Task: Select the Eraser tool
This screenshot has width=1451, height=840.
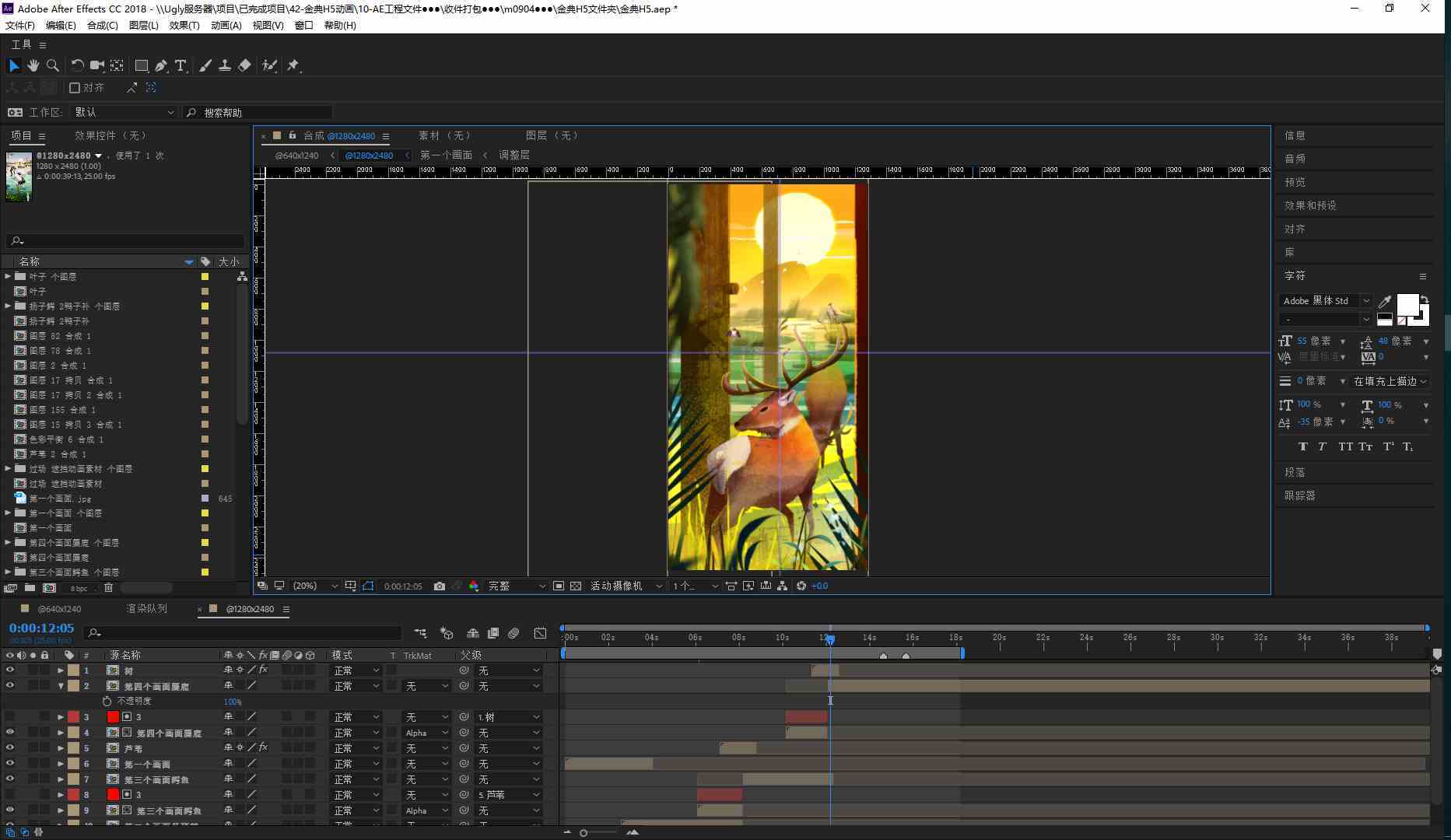Action: (x=244, y=66)
